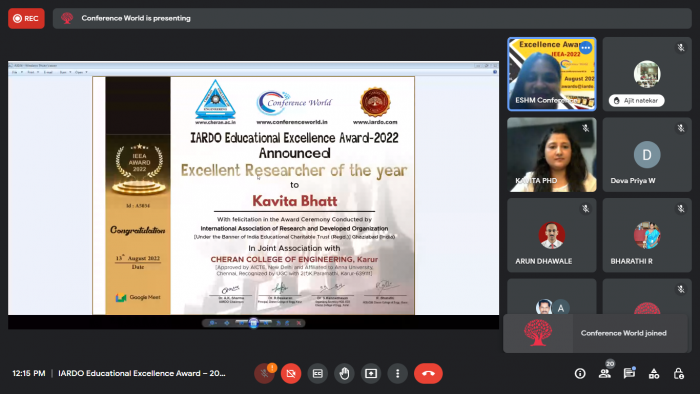Open host controls lock icon
This screenshot has height=394, width=700.
[679, 373]
